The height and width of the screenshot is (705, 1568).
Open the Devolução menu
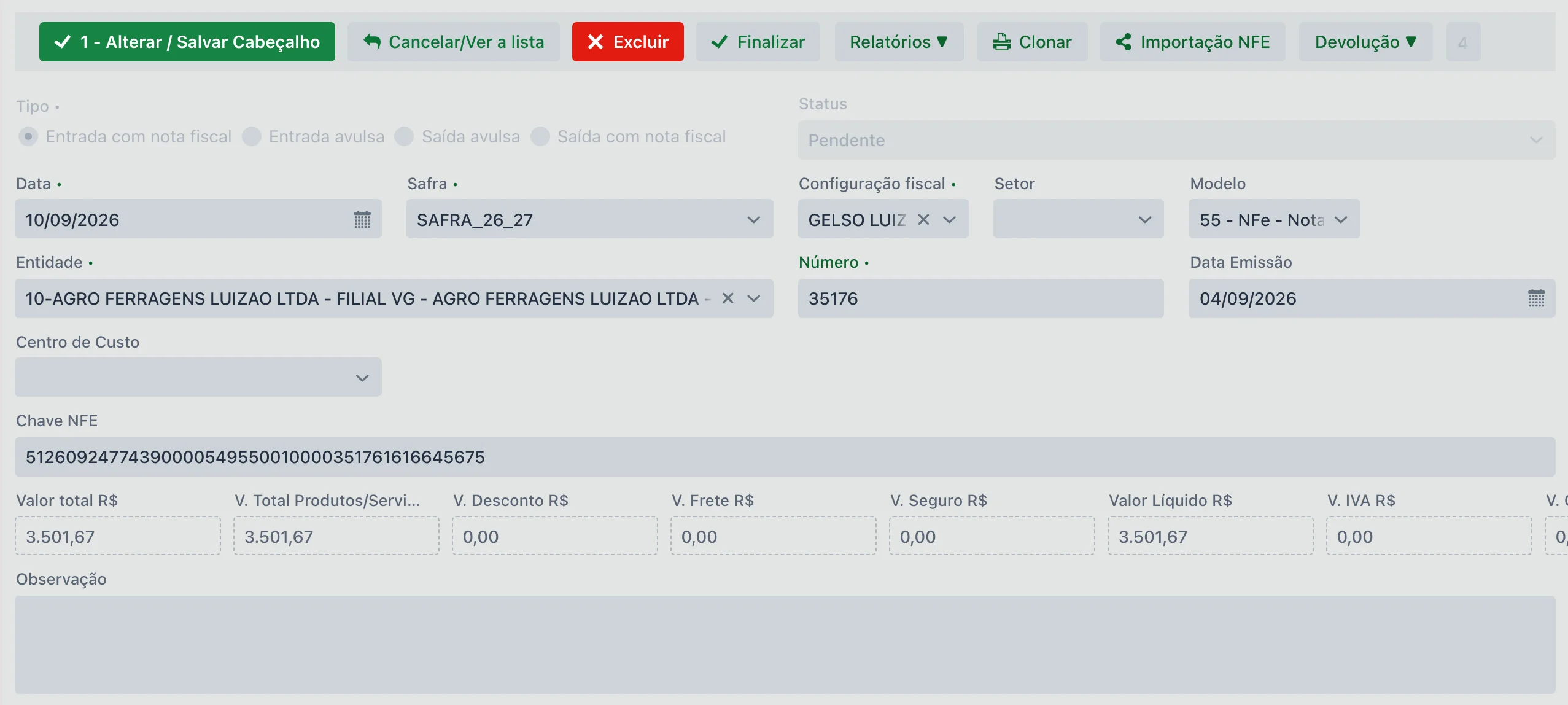click(1365, 42)
